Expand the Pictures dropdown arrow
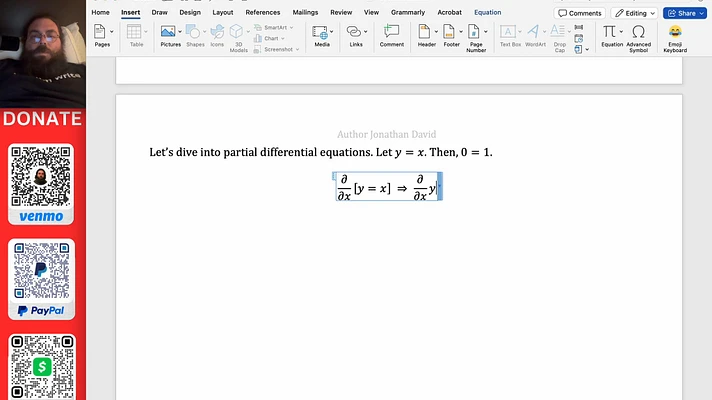712x400 pixels. point(180,32)
